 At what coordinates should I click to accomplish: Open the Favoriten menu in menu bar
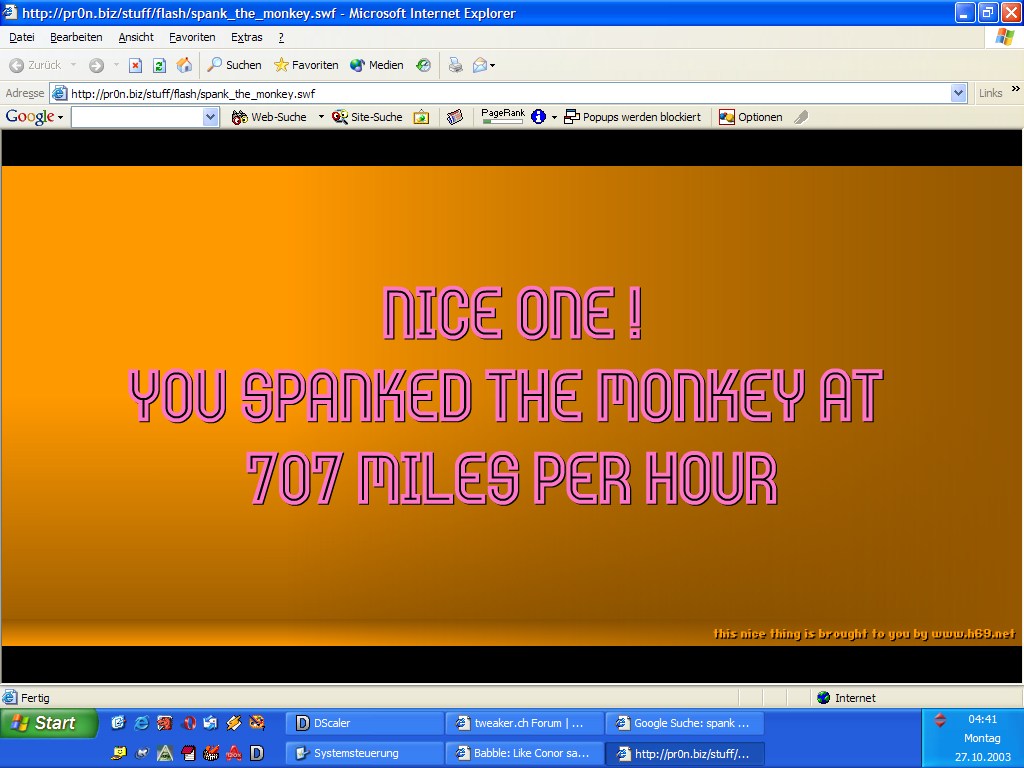tap(192, 37)
